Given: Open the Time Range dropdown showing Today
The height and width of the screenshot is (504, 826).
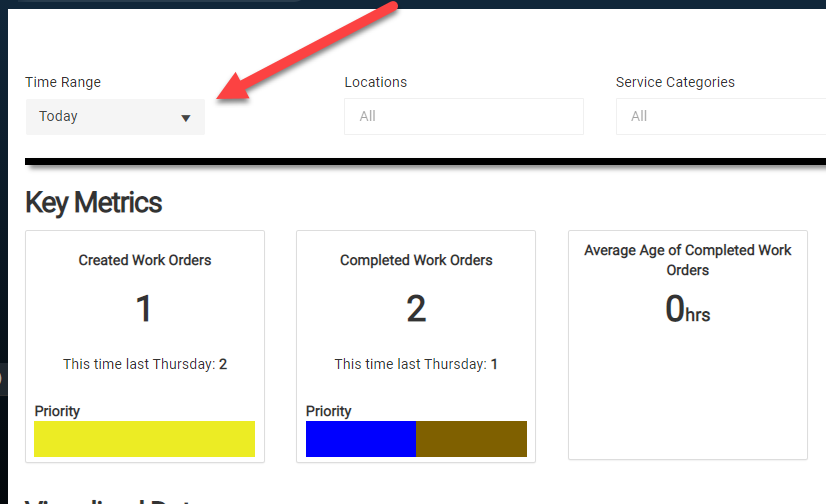Looking at the screenshot, I should click(x=114, y=117).
